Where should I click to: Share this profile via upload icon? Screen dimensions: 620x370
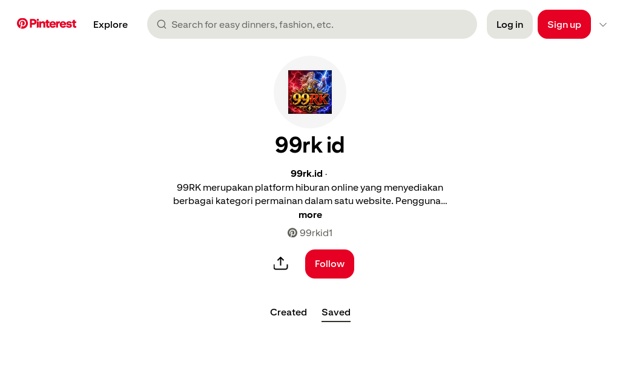pos(281,264)
